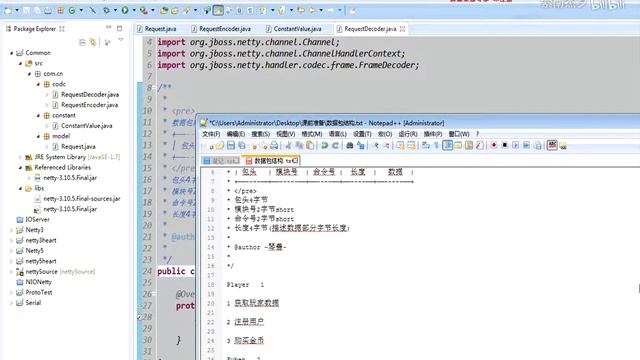This screenshot has width=640, height=360.
Task: Click Notepad++ Find icon
Action: coord(349,145)
